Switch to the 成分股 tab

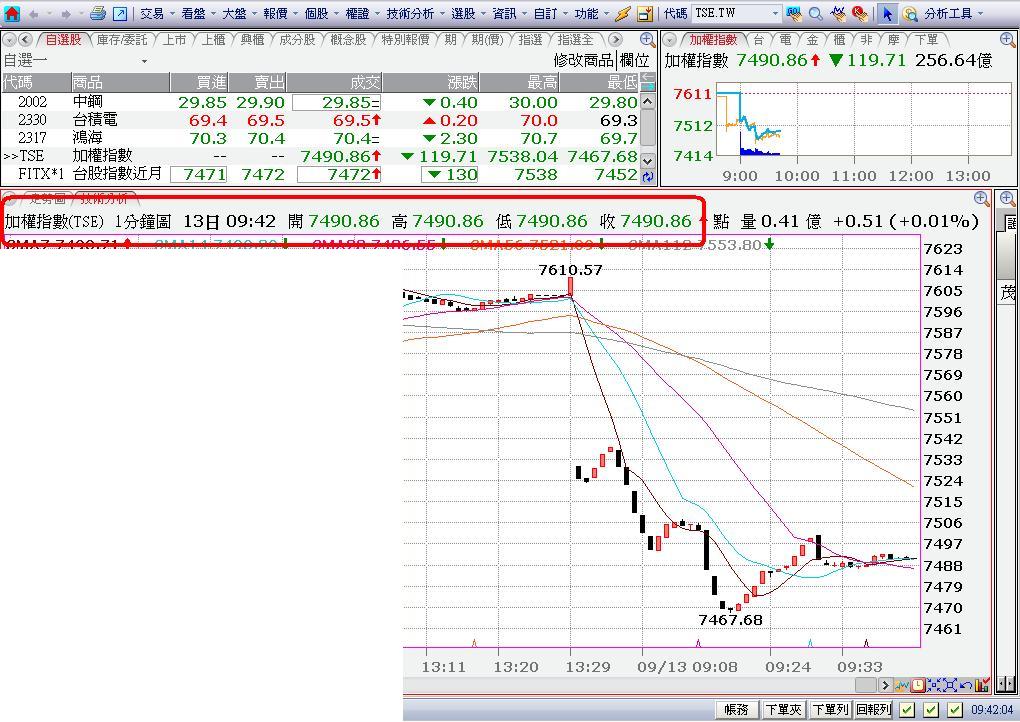coord(297,40)
